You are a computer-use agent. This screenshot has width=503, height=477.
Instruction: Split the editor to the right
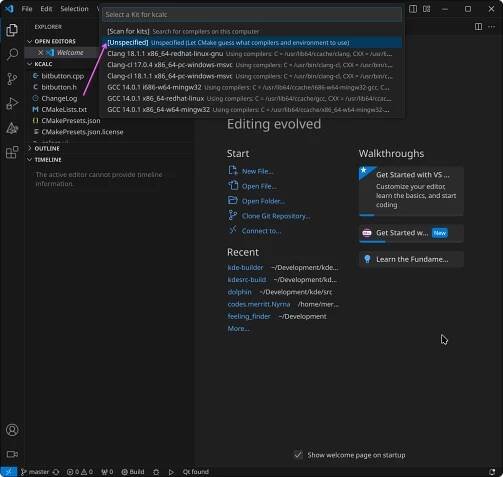(478, 27)
